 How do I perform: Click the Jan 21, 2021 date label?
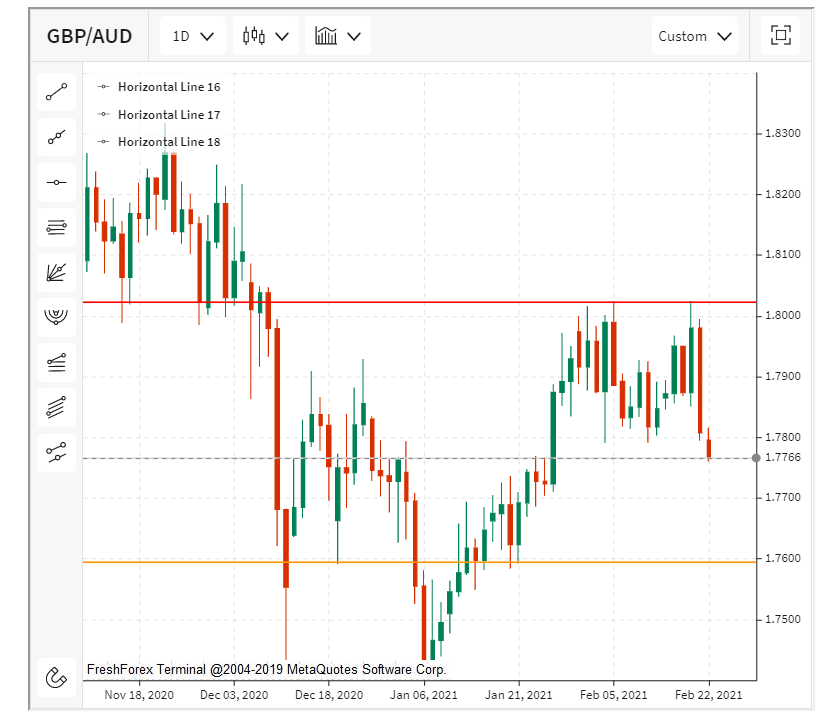[518, 695]
